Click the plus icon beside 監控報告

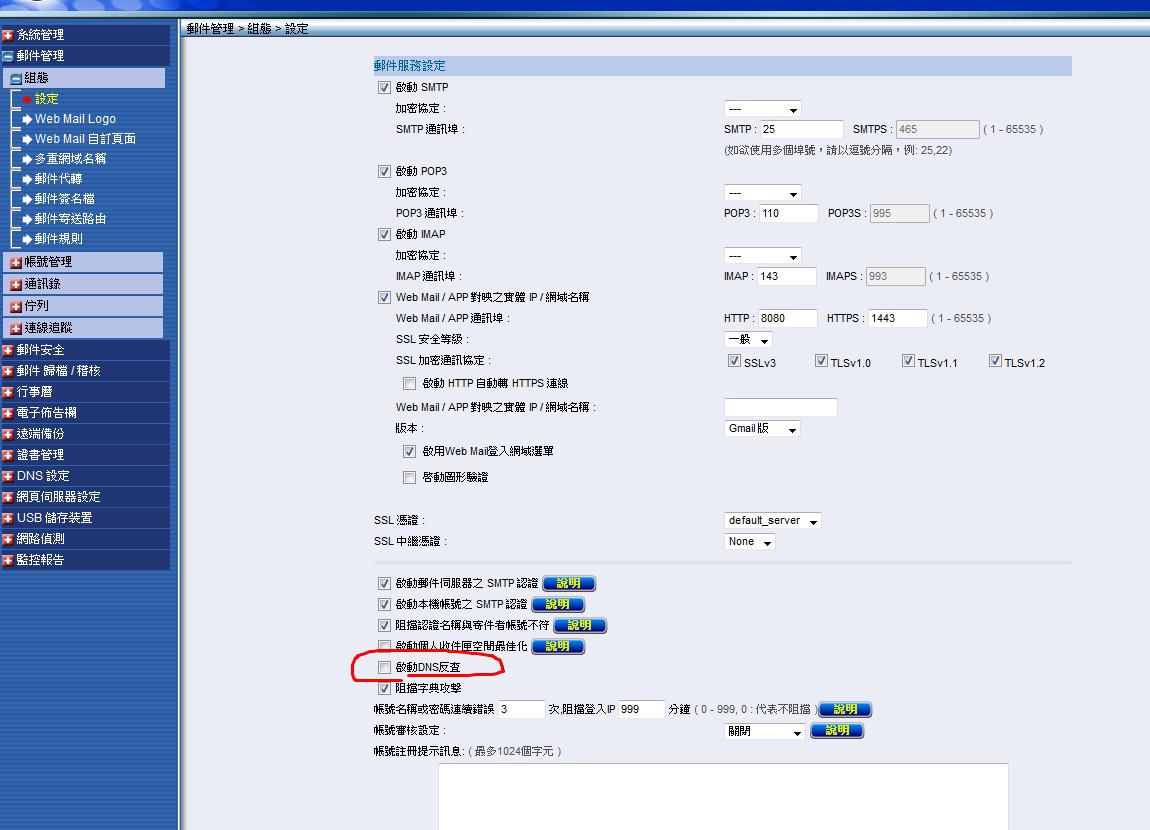8,560
